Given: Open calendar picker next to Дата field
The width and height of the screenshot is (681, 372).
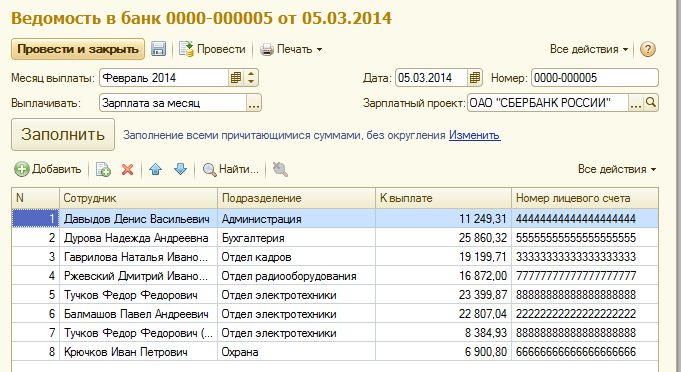Looking at the screenshot, I should (x=475, y=78).
